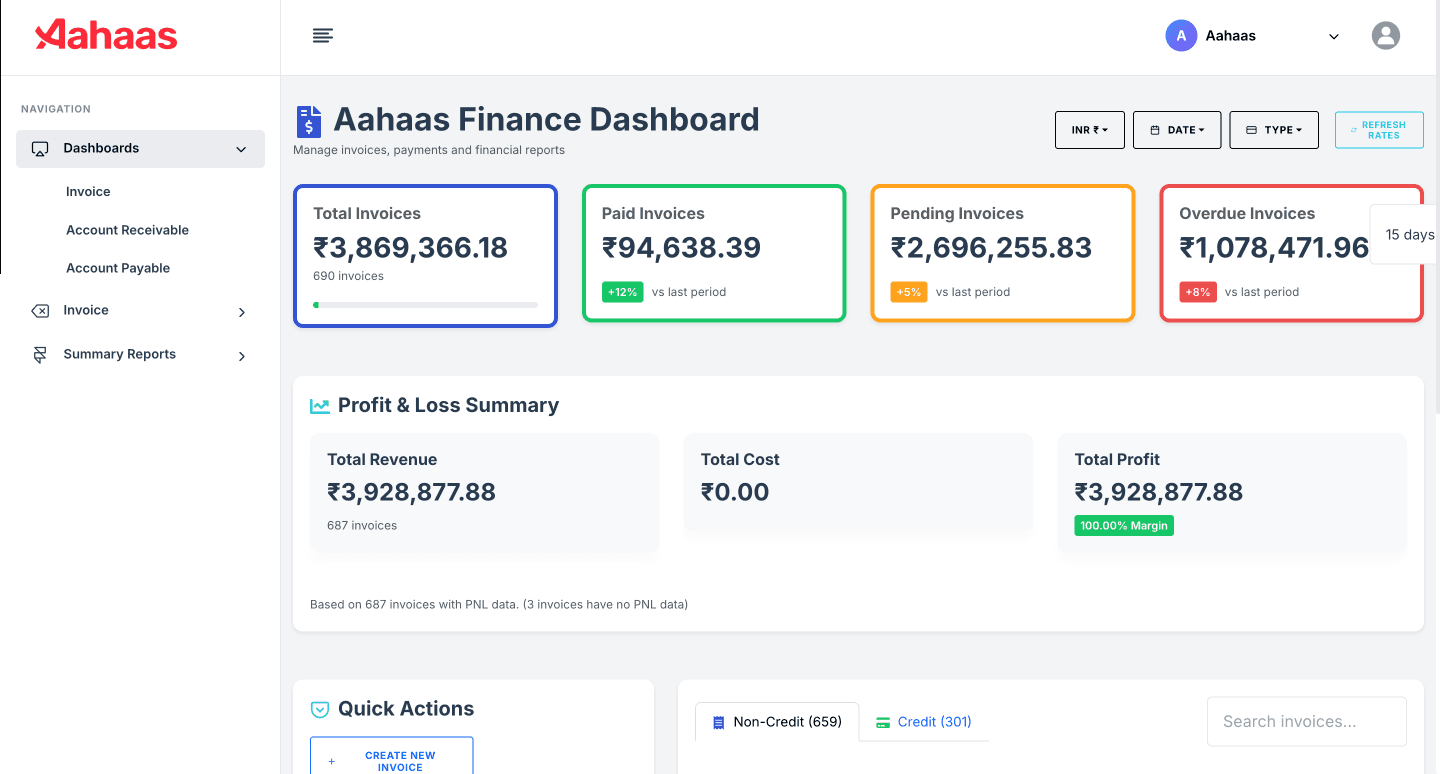Switch to the Non-Credit invoices tab
The height and width of the screenshot is (774, 1440).
pos(776,721)
